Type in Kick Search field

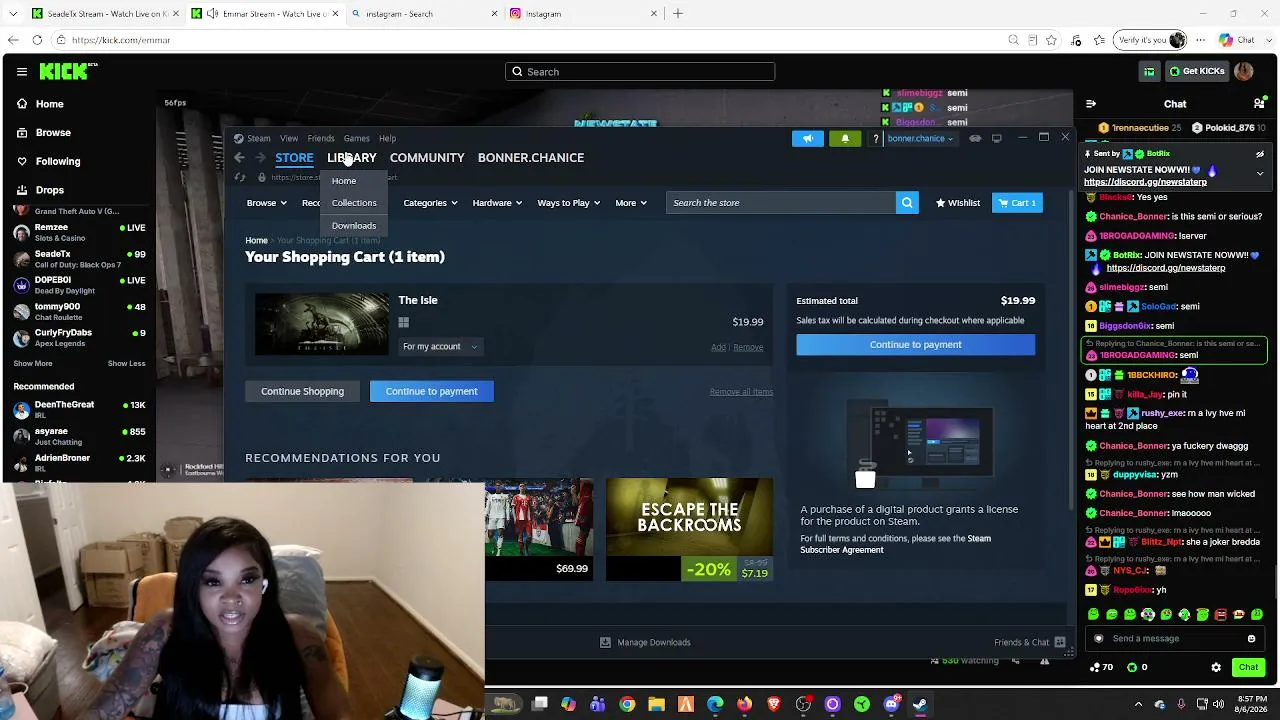click(640, 72)
